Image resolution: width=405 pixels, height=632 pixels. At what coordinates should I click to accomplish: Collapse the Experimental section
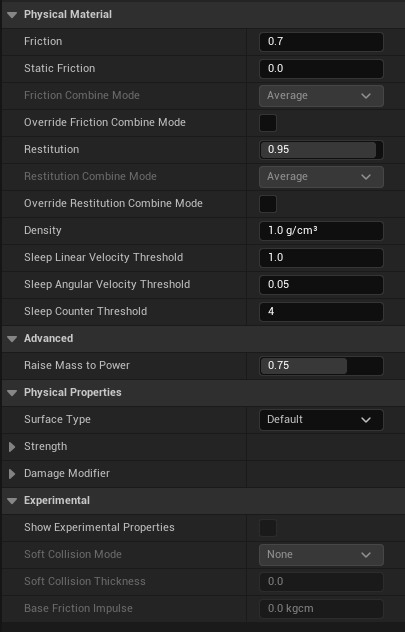[12, 501]
